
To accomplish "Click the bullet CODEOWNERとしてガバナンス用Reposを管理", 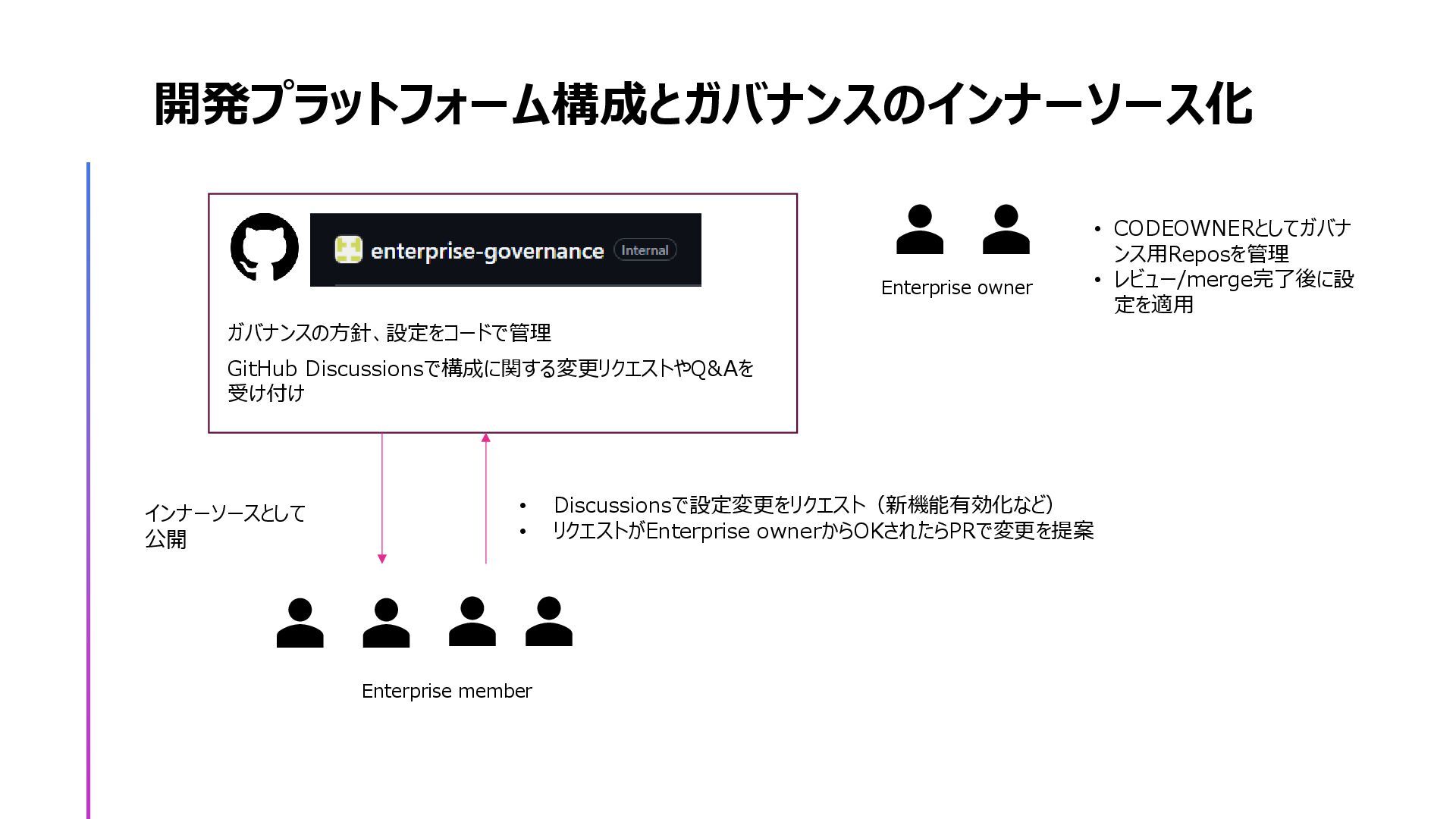I will (x=1232, y=241).
